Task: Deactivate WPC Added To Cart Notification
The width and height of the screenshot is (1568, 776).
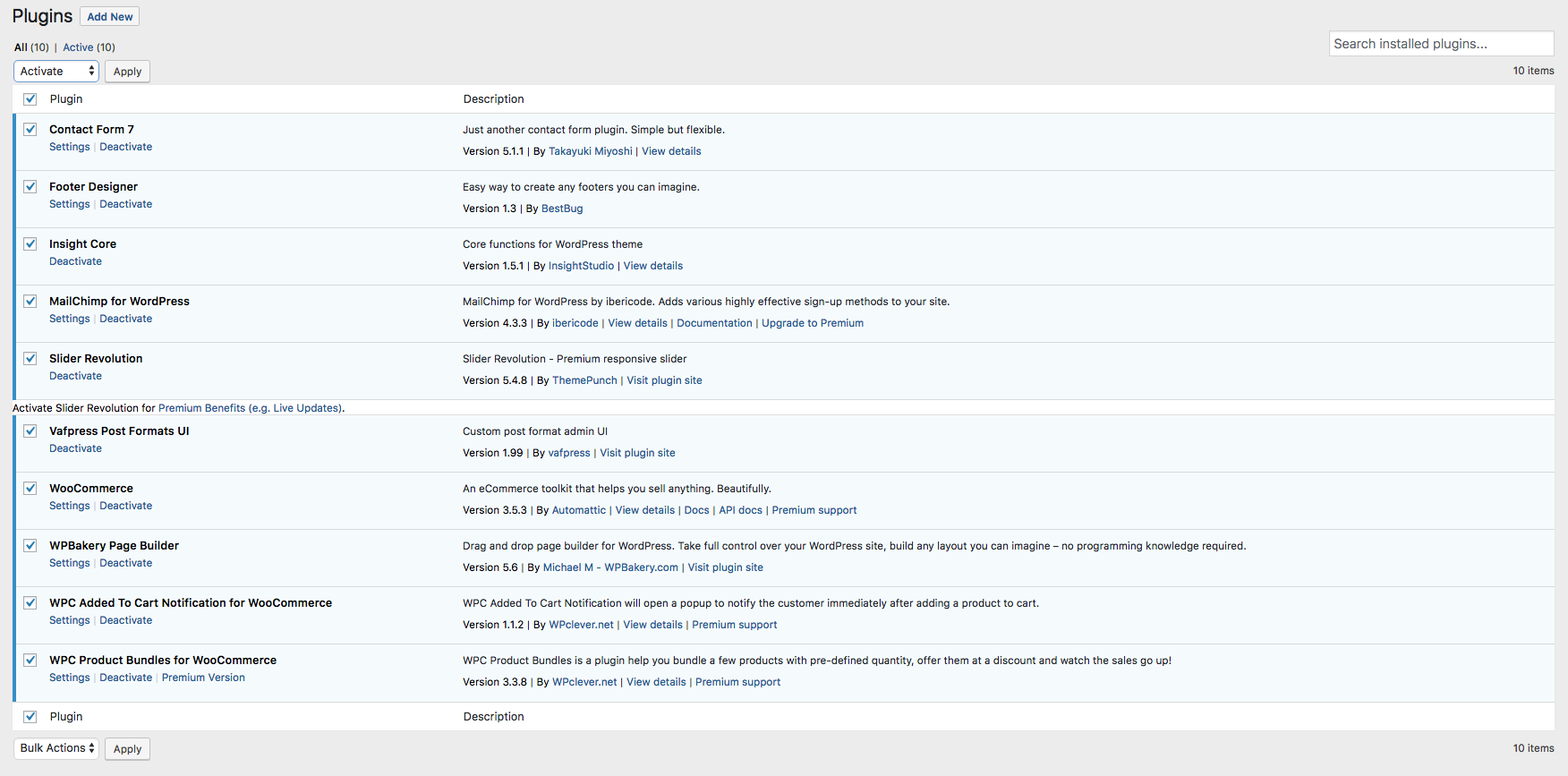Action: coord(126,620)
